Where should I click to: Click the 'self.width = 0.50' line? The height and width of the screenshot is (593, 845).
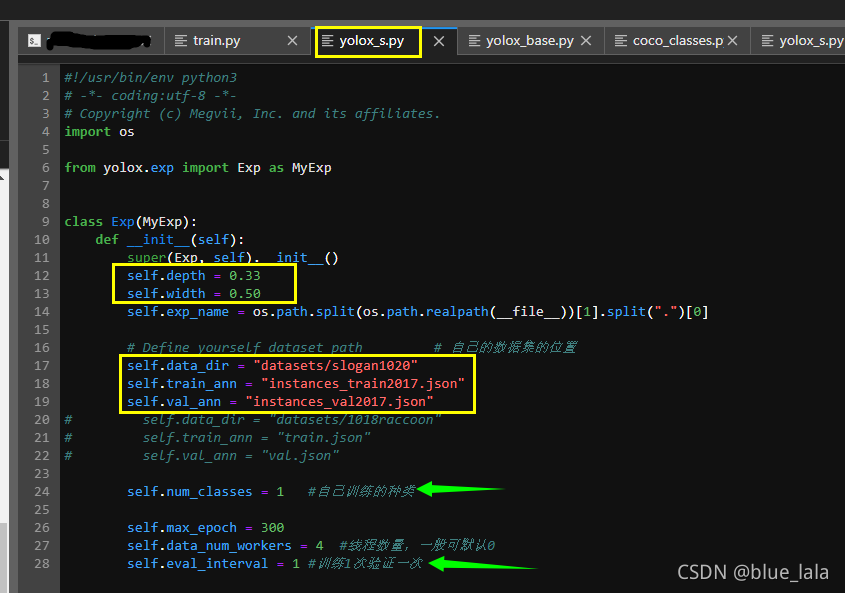click(x=193, y=293)
